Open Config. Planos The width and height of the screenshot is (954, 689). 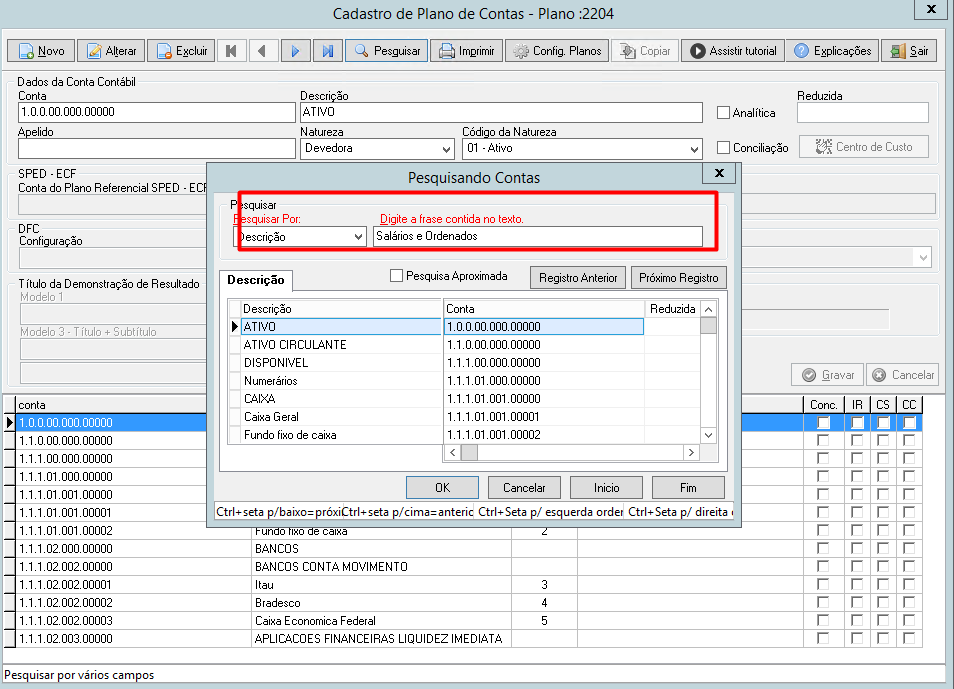[557, 51]
